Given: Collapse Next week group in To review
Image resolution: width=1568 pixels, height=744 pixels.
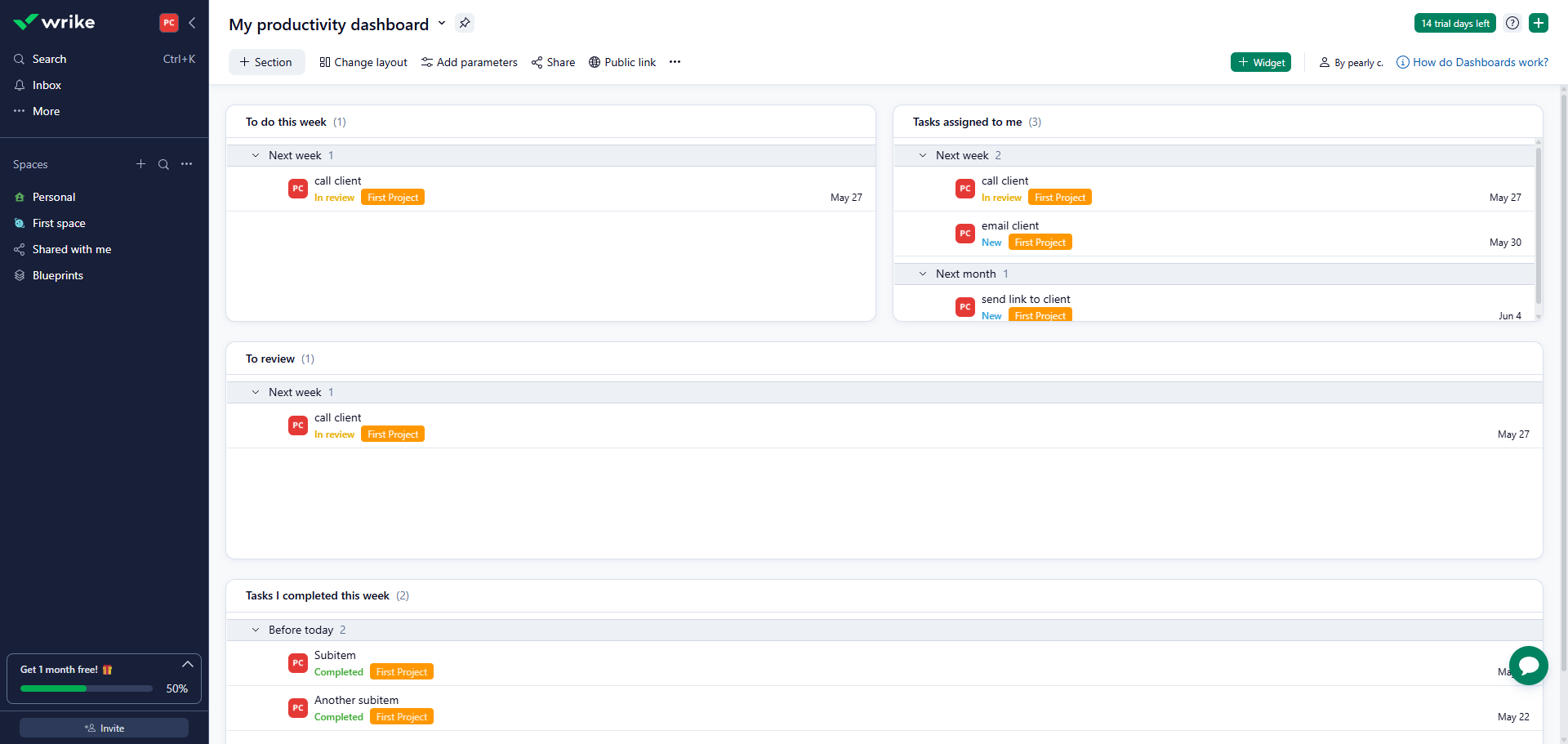Looking at the screenshot, I should 256,392.
